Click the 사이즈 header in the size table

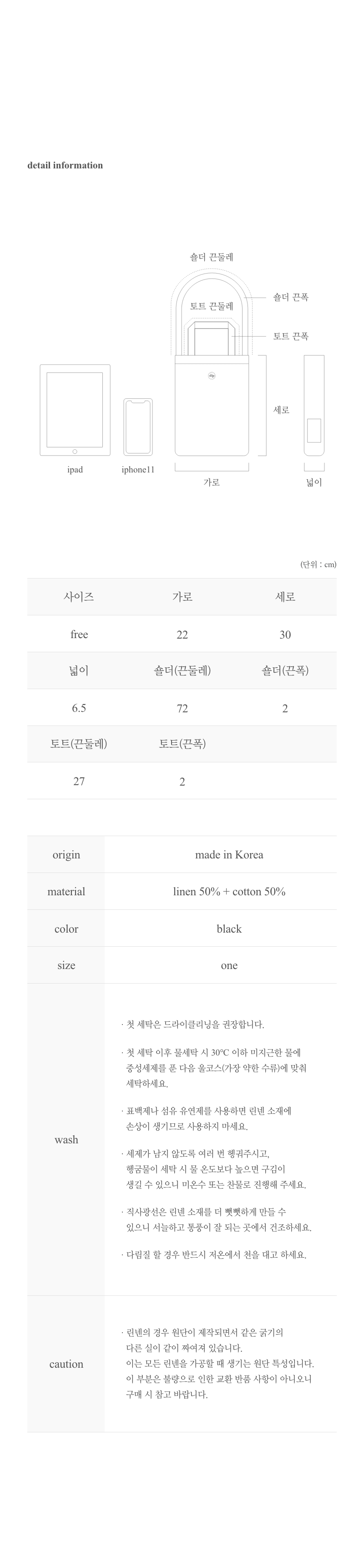79,597
